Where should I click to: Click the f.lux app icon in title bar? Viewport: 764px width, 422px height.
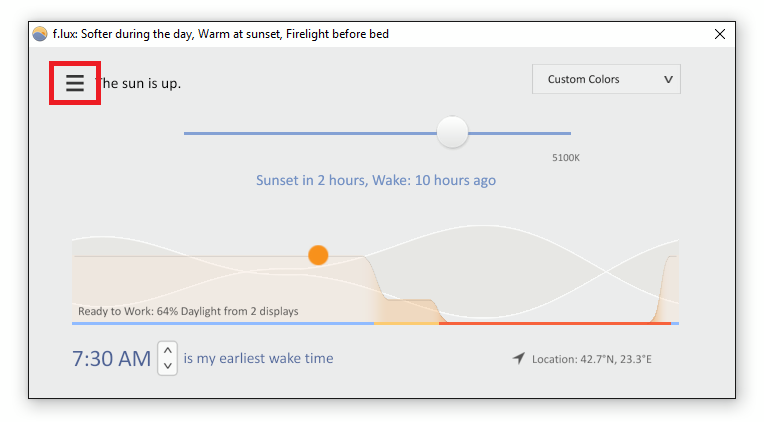tap(40, 34)
